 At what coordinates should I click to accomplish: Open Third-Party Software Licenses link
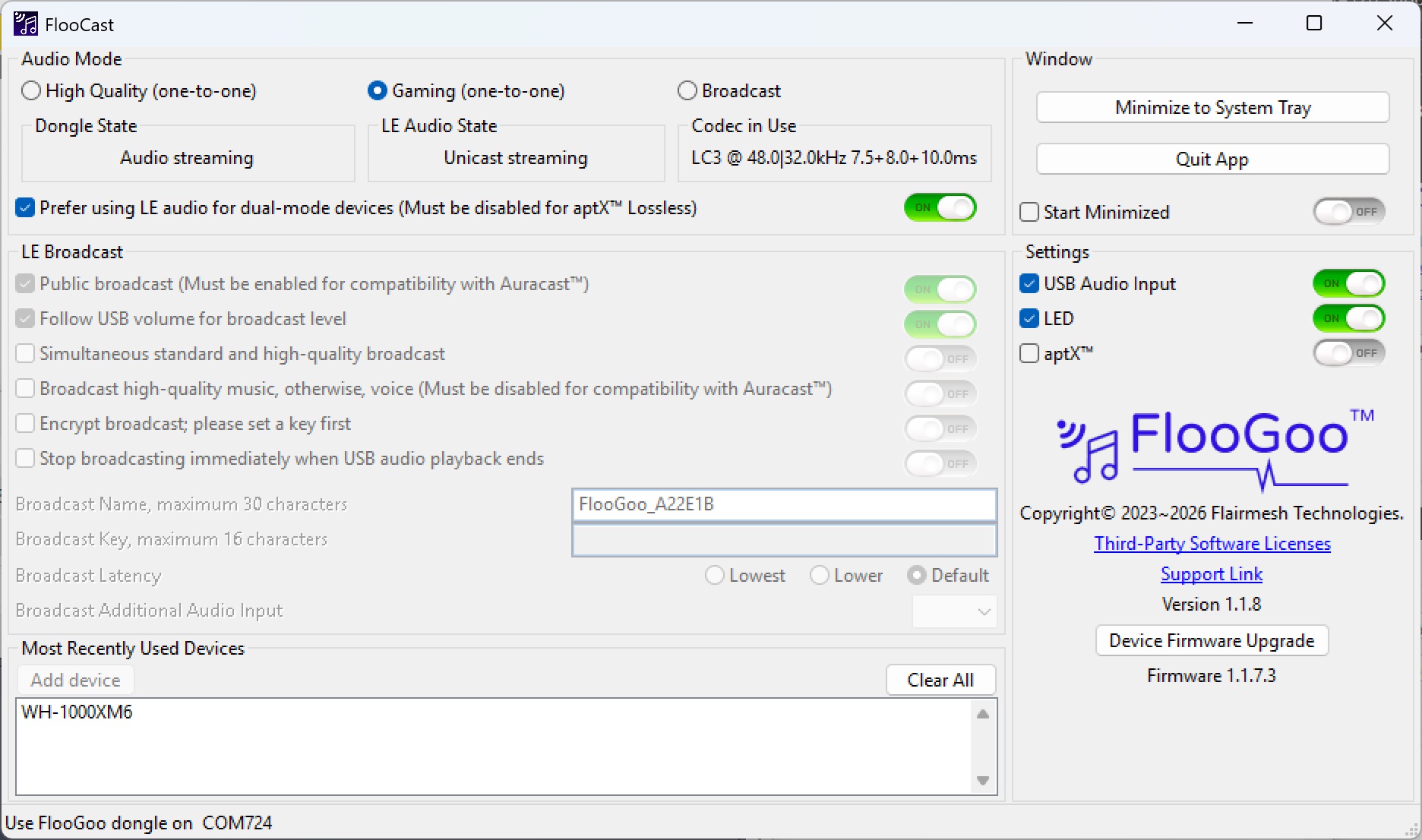(x=1212, y=544)
